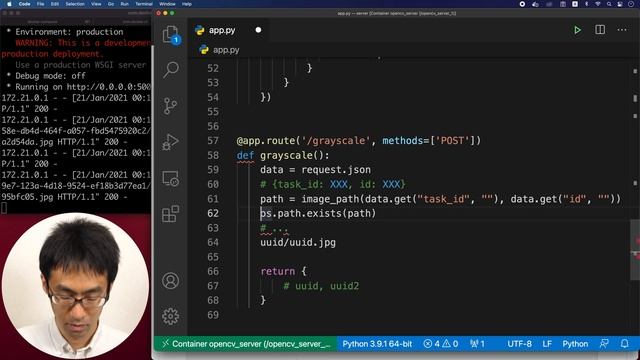Click the Environment: production line in terminal

click(x=65, y=32)
